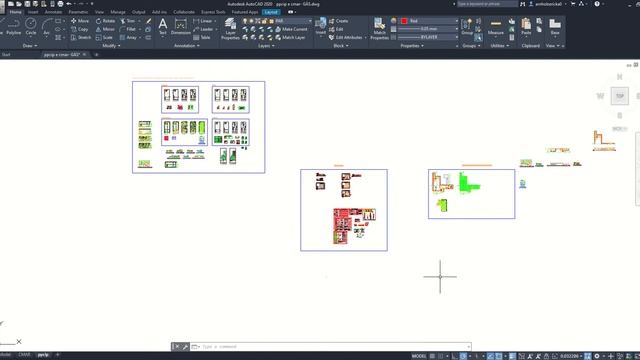Click Make Current layer button
This screenshot has height=360, width=640.
tap(291, 29)
